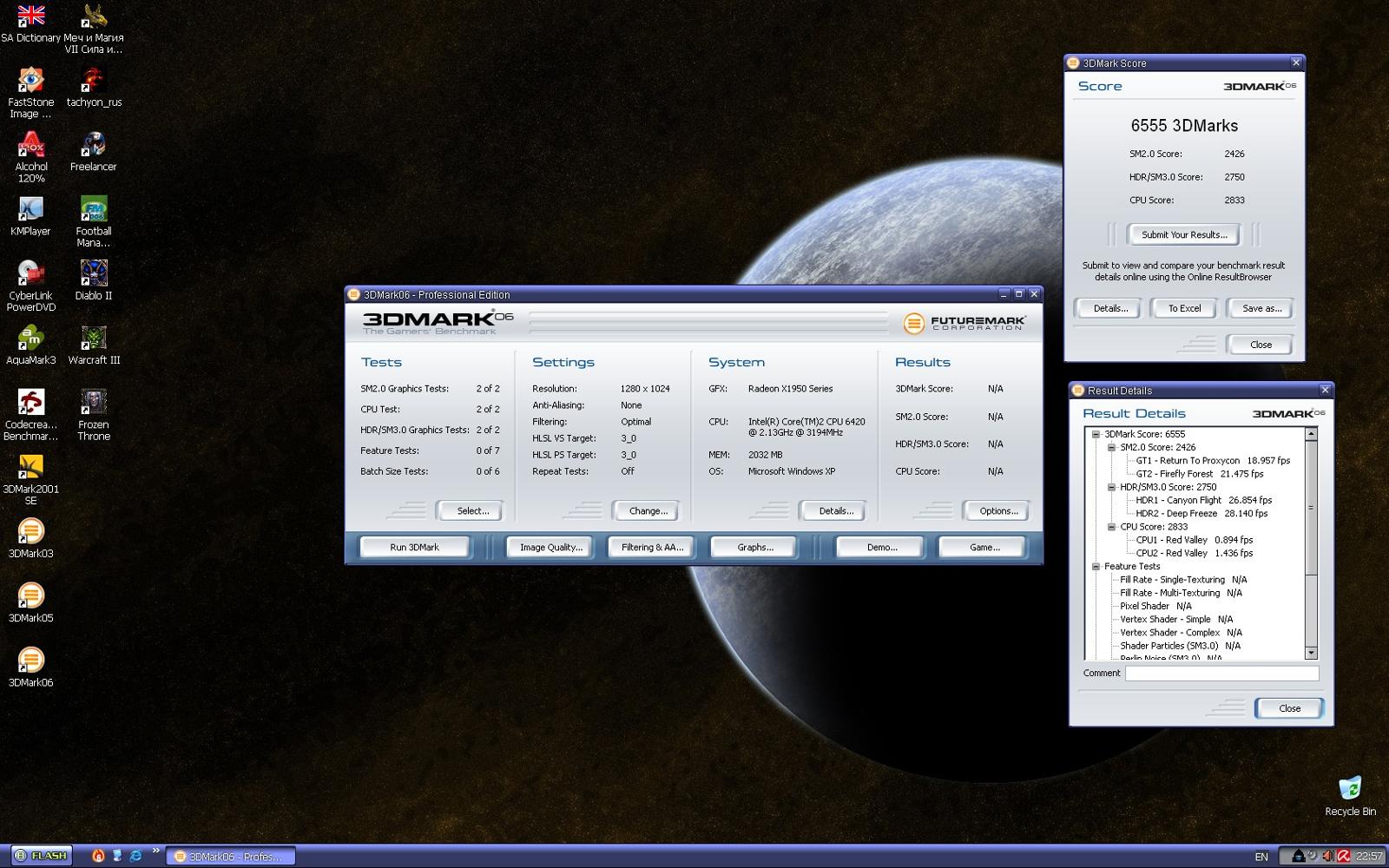Click the flame quick launch icon
The width and height of the screenshot is (1389, 868).
coord(98,856)
